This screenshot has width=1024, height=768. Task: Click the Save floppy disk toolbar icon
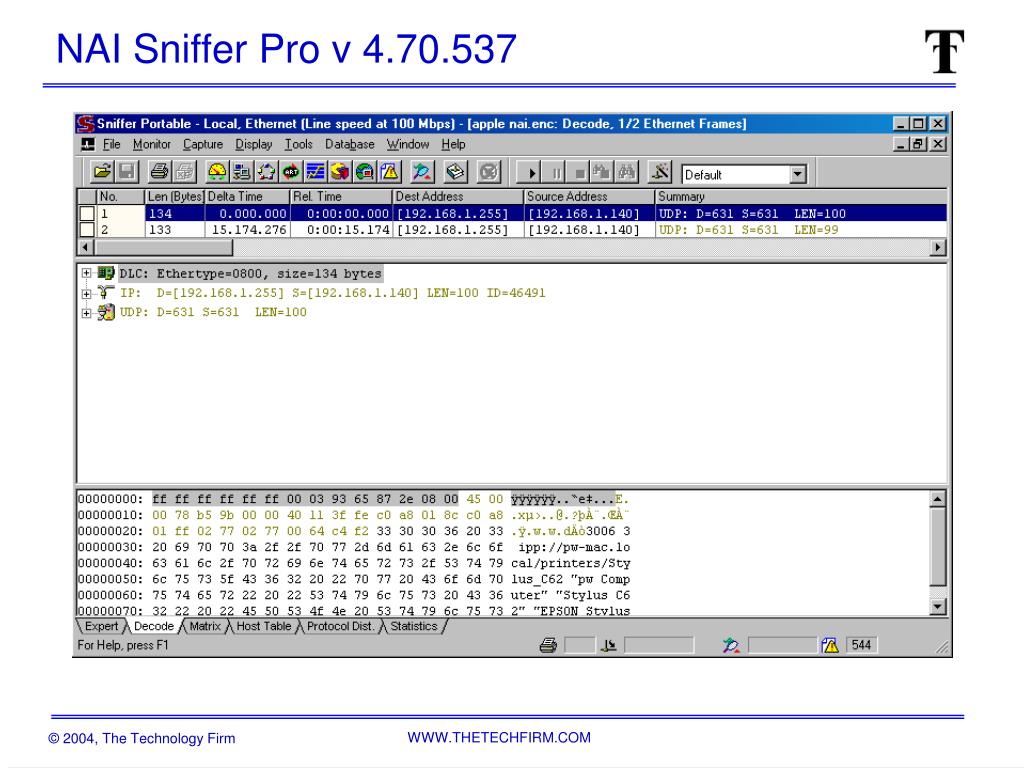(x=127, y=172)
